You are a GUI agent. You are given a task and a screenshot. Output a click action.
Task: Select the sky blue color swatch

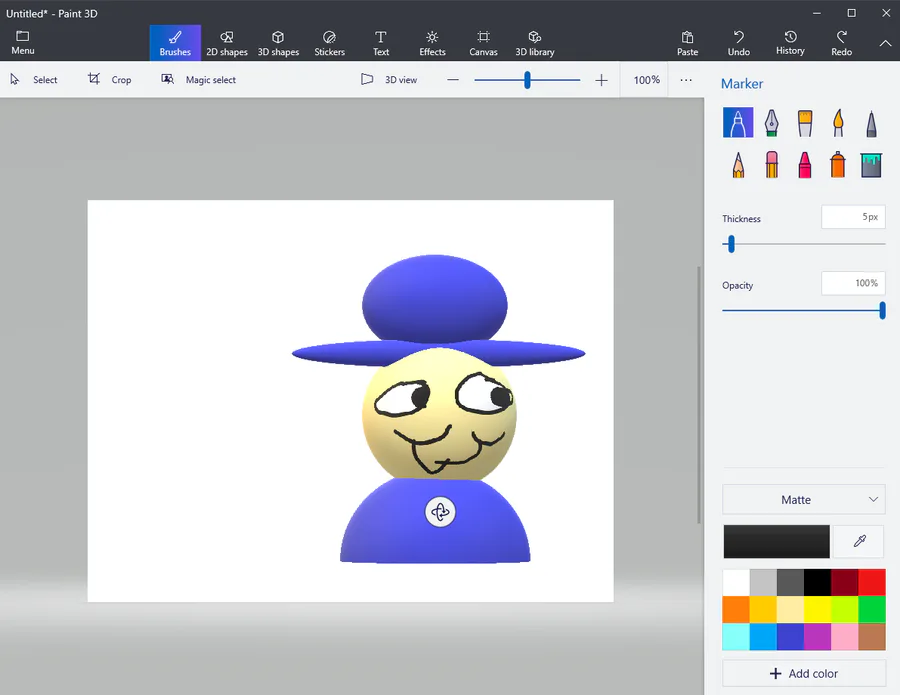click(763, 636)
